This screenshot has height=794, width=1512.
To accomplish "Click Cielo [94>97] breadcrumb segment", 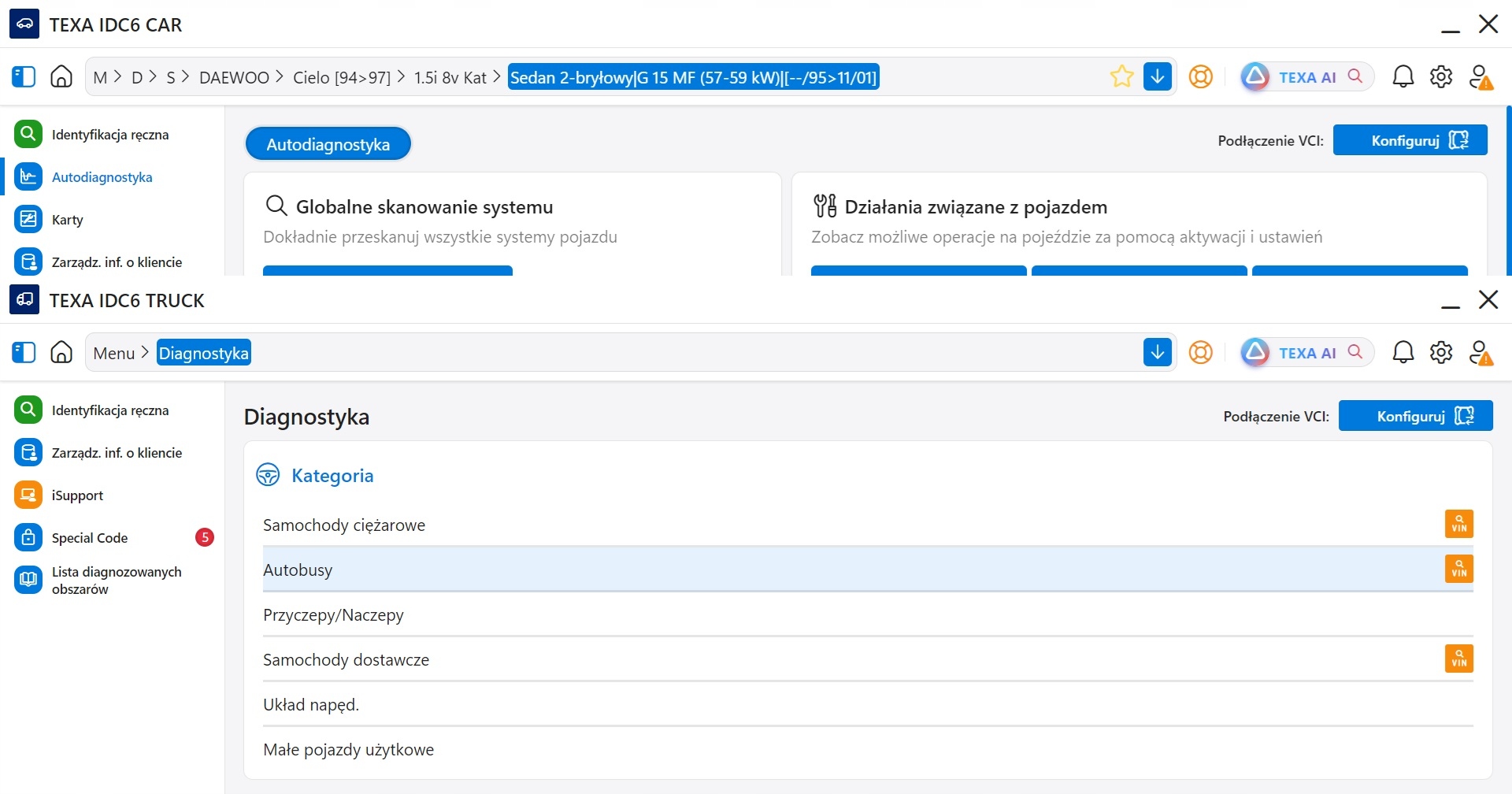I will coord(342,77).
